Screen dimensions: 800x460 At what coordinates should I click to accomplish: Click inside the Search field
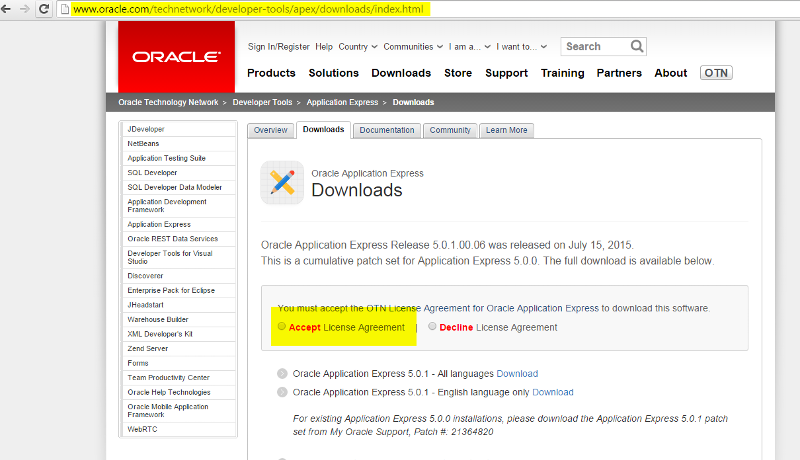click(596, 46)
